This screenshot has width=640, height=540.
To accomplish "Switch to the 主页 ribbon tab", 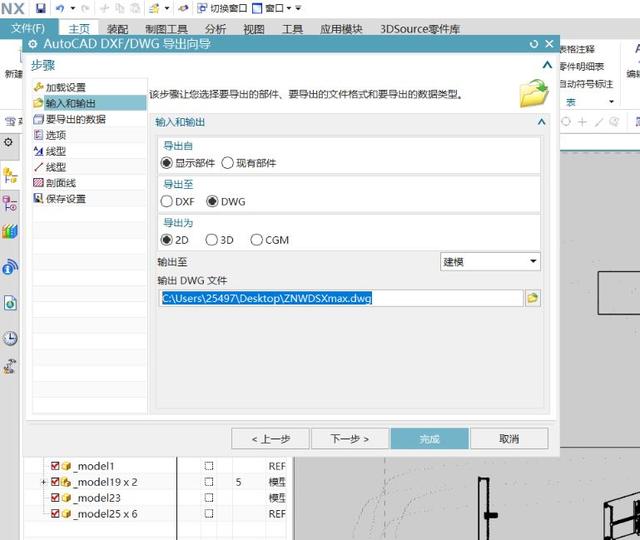I will point(79,29).
